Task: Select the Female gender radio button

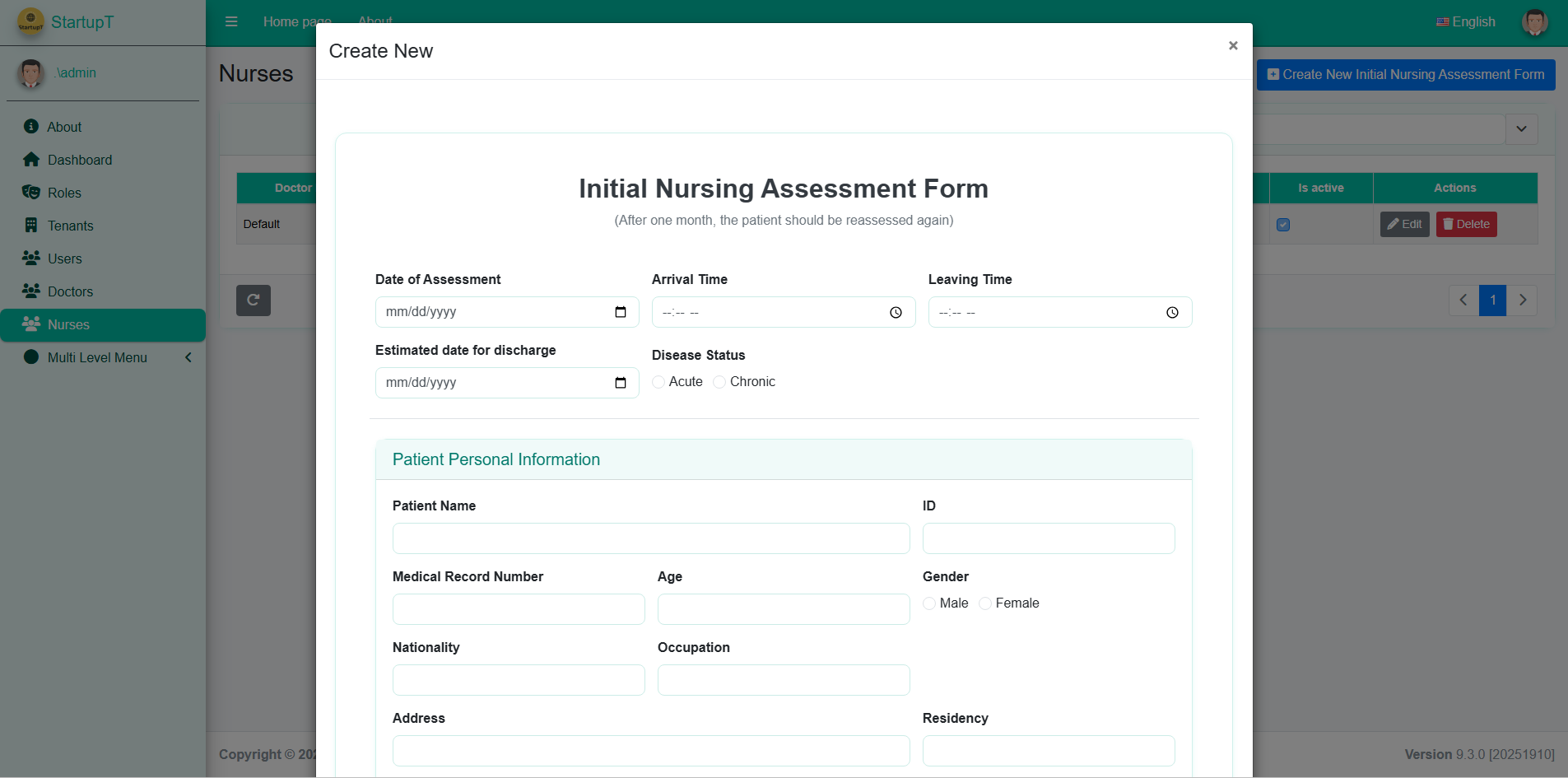Action: (x=985, y=603)
